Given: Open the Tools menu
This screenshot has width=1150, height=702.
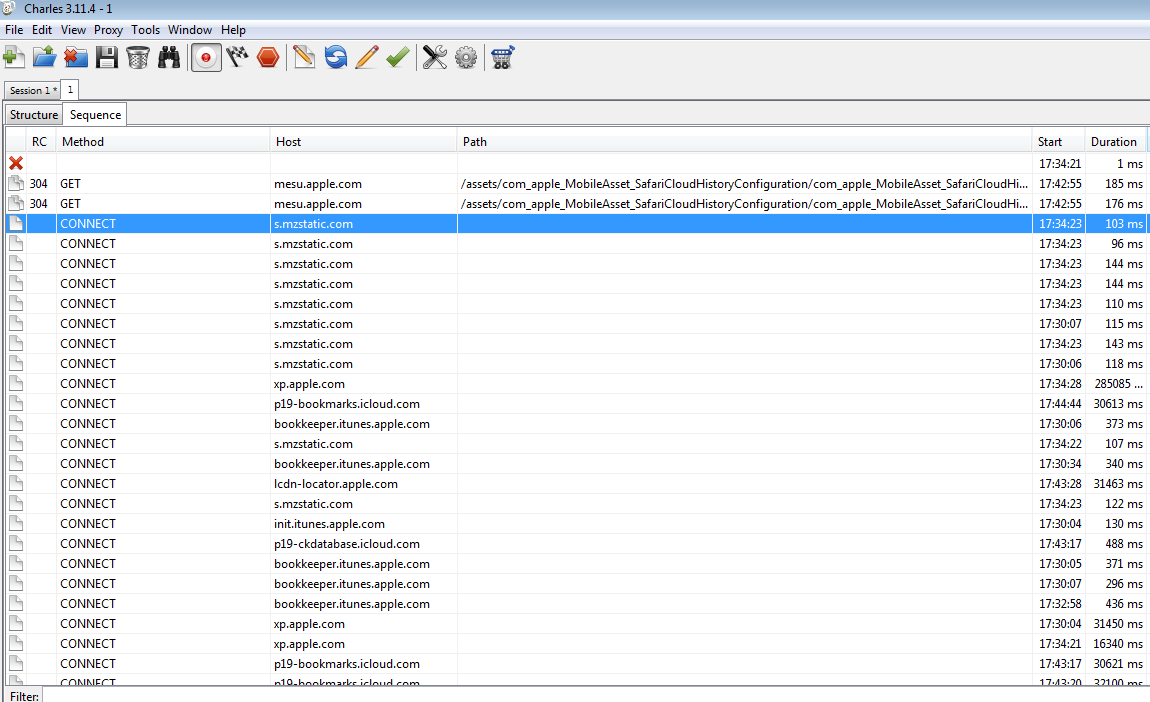Looking at the screenshot, I should pos(145,30).
